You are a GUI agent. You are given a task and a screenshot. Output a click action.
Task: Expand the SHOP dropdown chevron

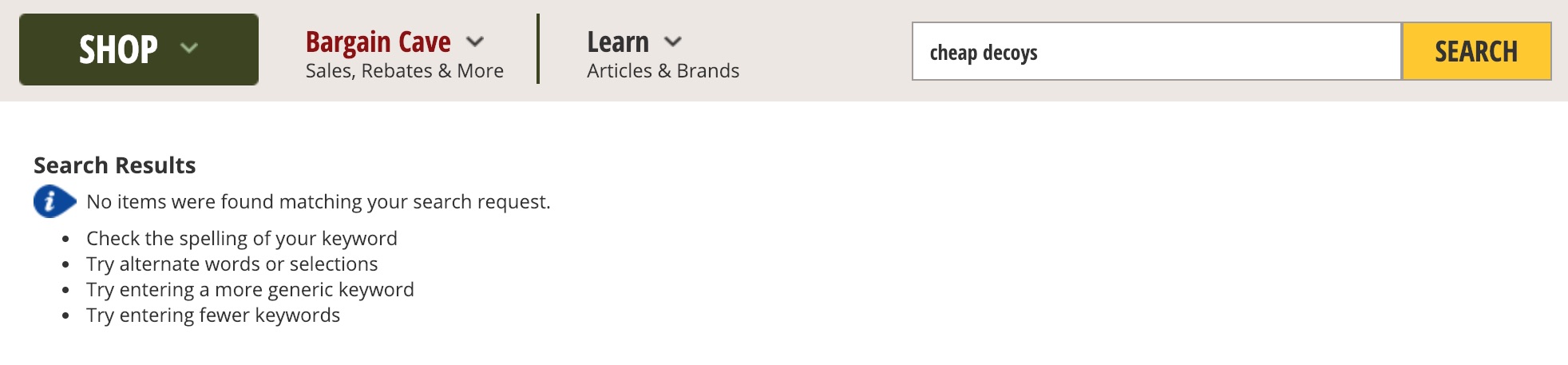point(189,48)
